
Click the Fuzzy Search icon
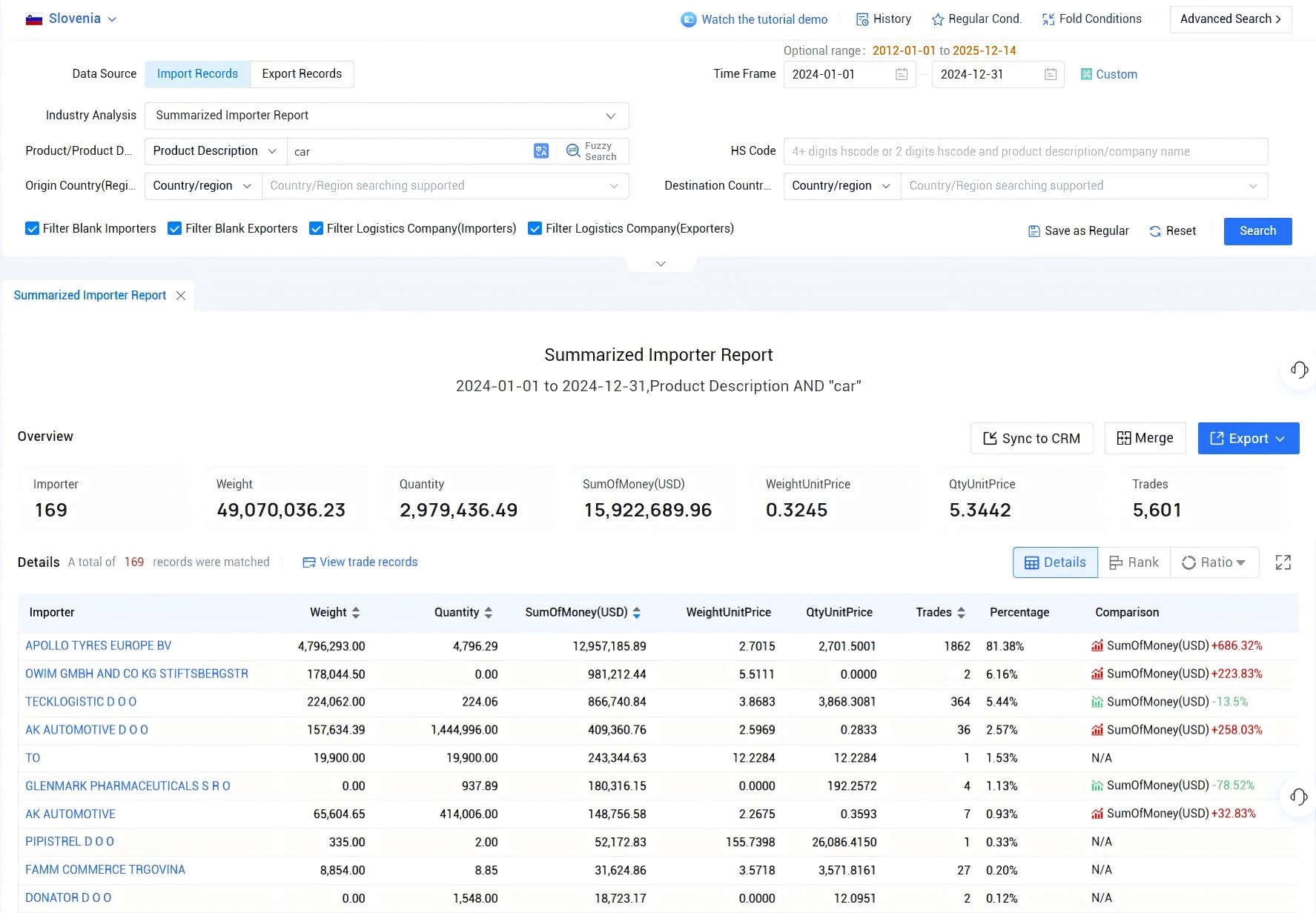coord(573,151)
